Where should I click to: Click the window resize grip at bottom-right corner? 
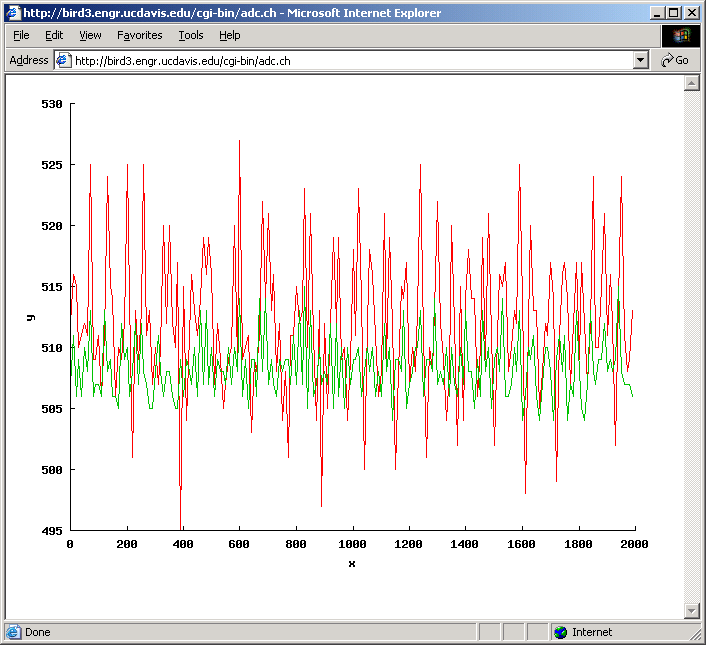696,635
